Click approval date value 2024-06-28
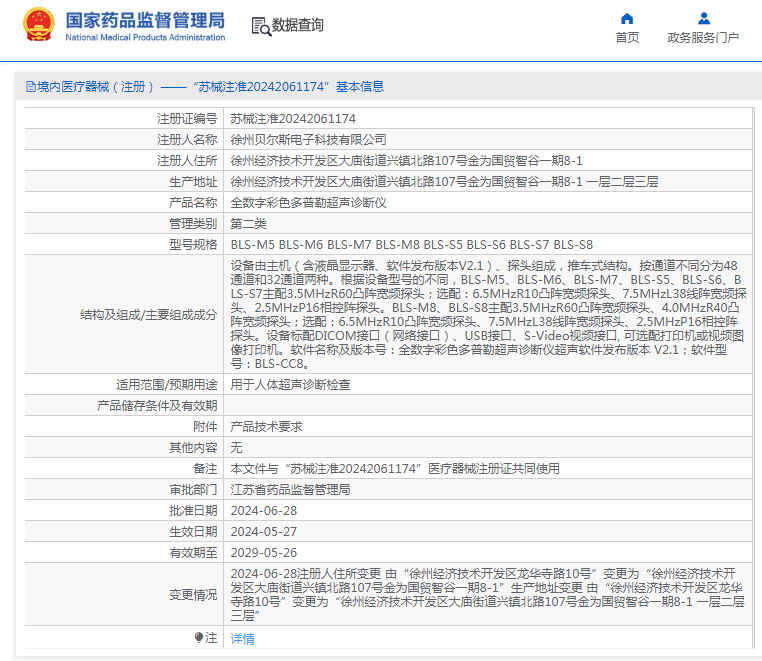This screenshot has height=661, width=762. pyautogui.click(x=264, y=510)
